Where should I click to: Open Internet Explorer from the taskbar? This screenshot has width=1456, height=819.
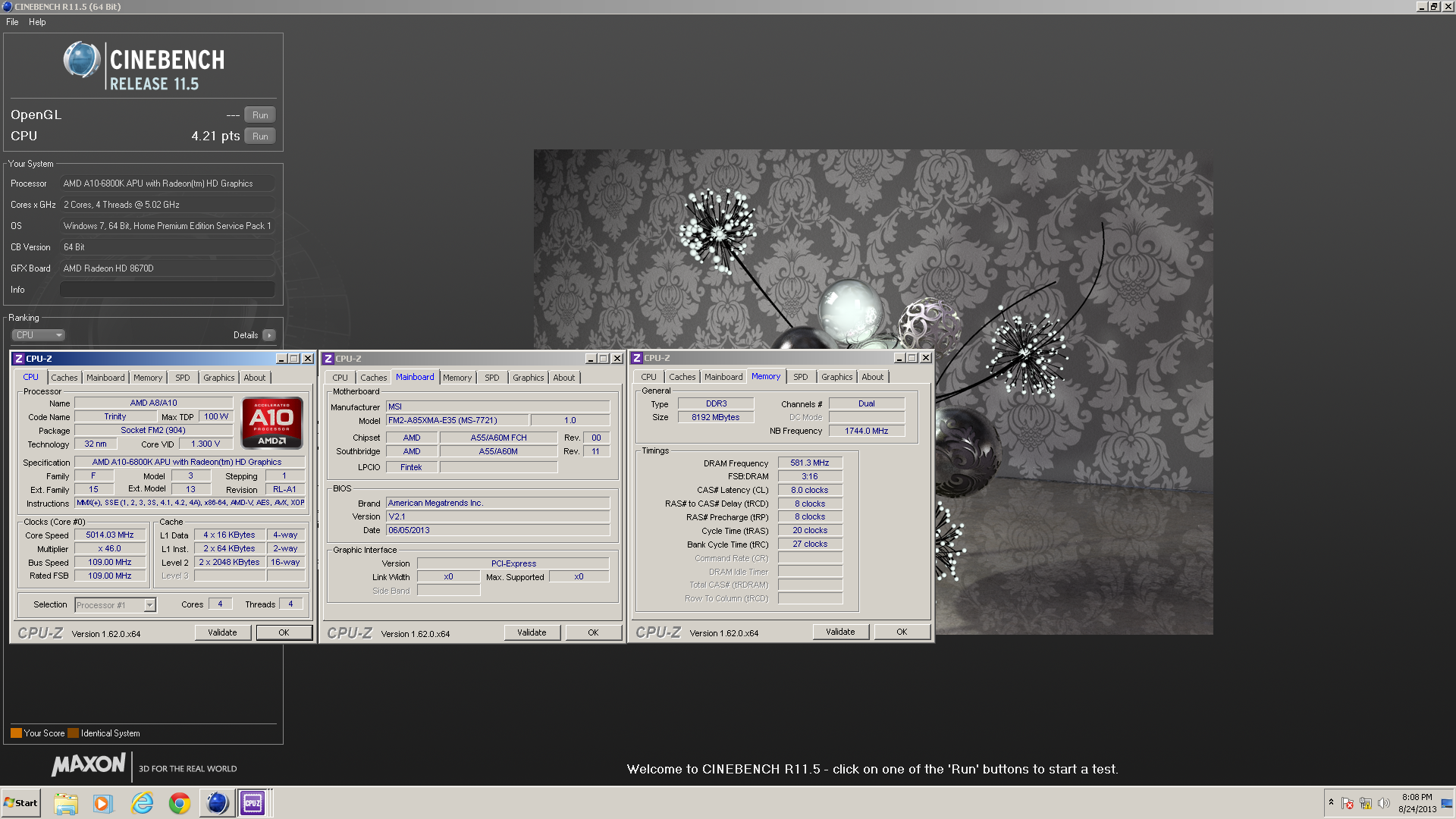[142, 803]
